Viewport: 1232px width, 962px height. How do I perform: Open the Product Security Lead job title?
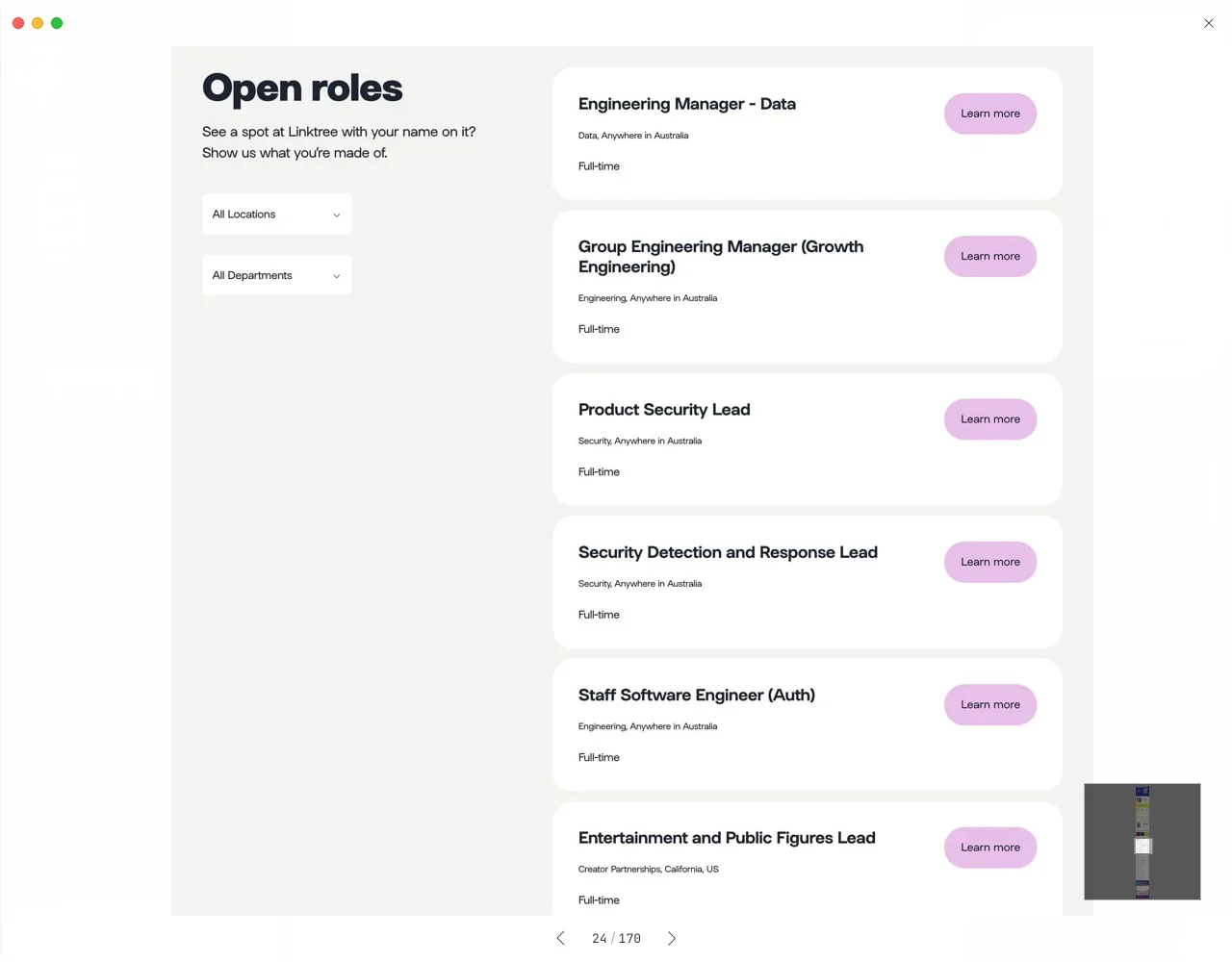pyautogui.click(x=664, y=410)
